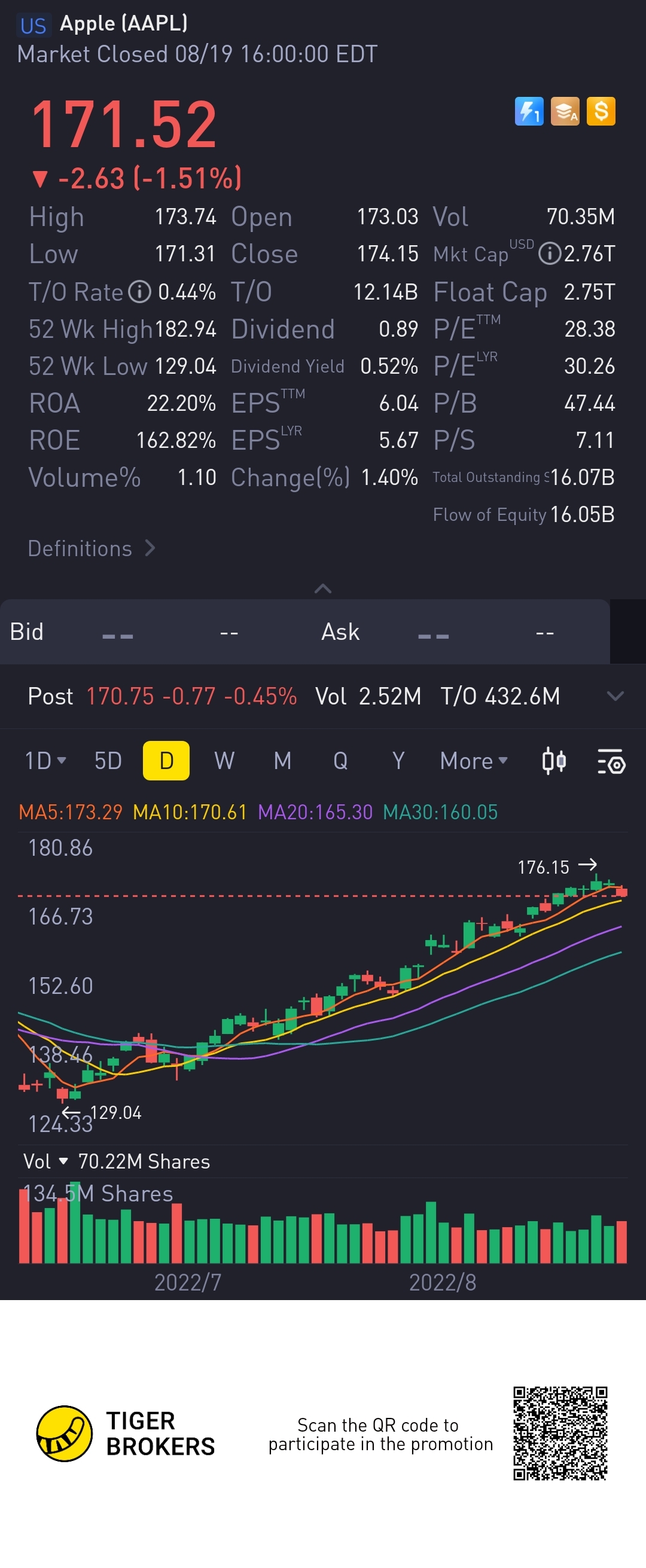646x1568 pixels.
Task: Tap the blue lightning badge icon
Action: click(529, 111)
